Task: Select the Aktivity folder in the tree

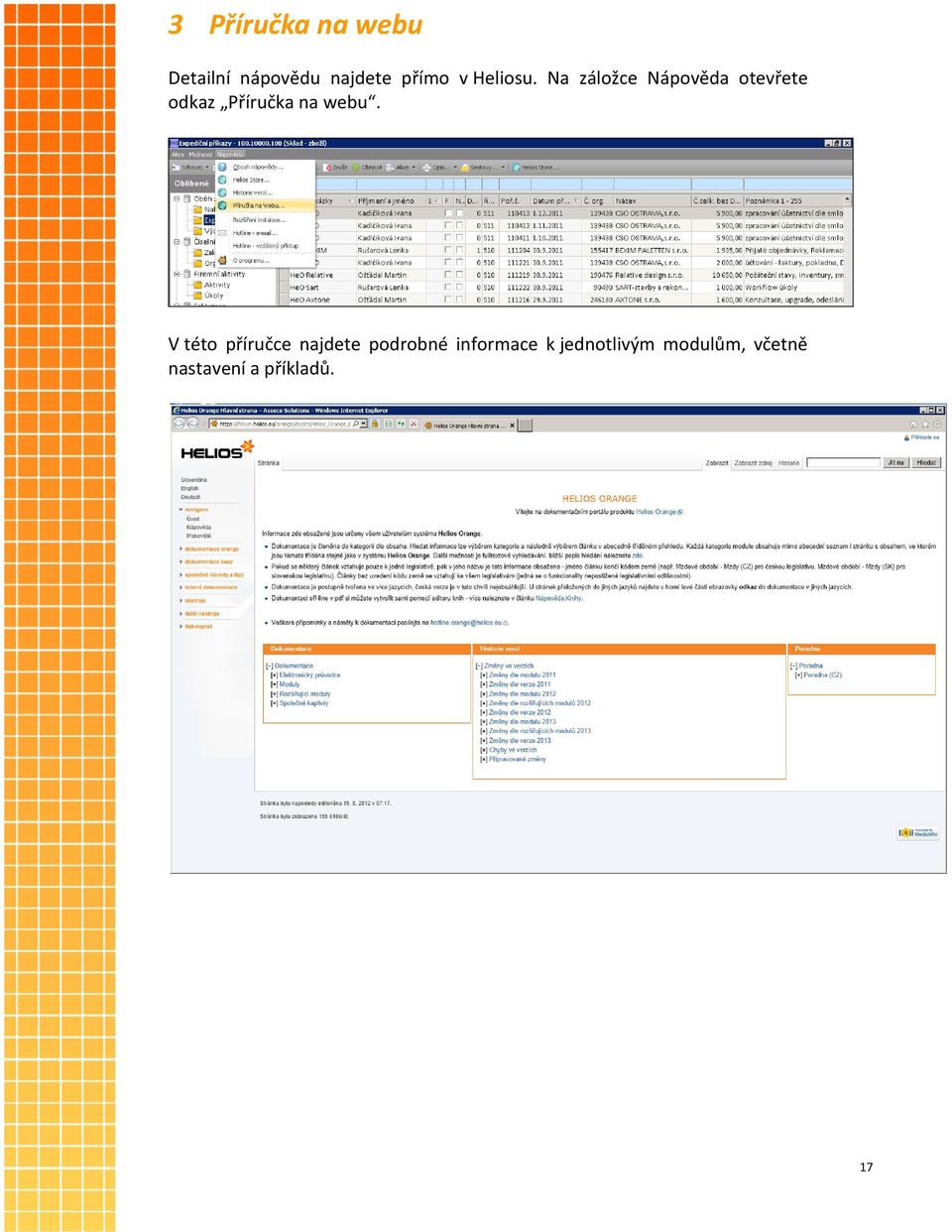Action: (x=214, y=285)
